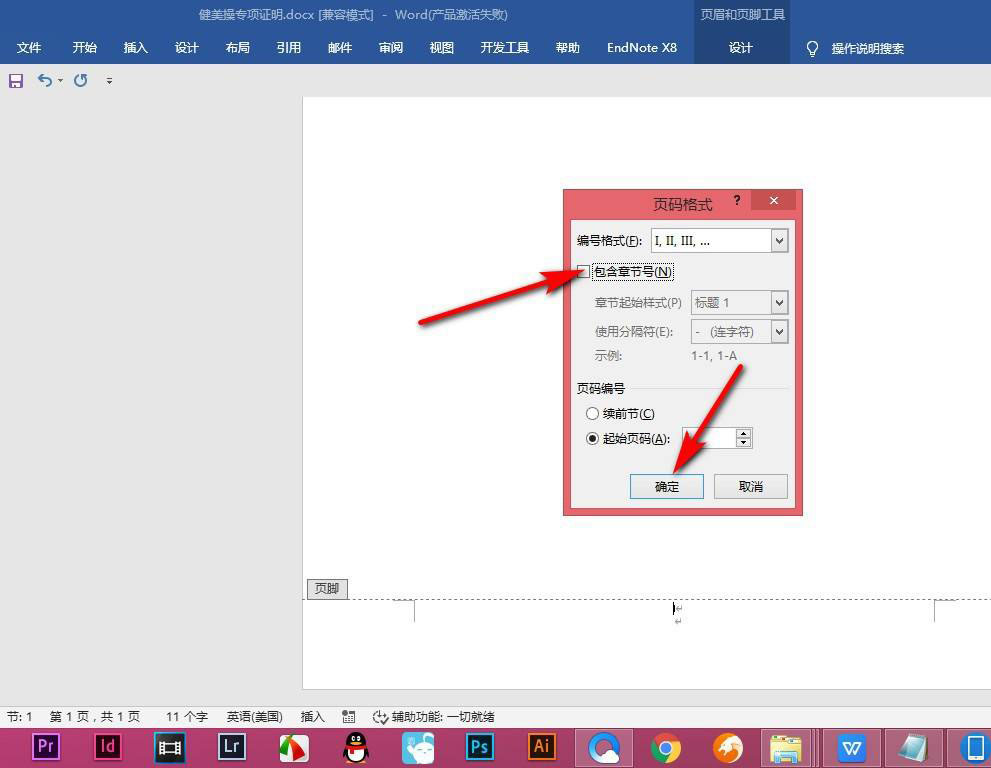The width and height of the screenshot is (991, 768).
Task: Click the 取消 button
Action: [751, 486]
